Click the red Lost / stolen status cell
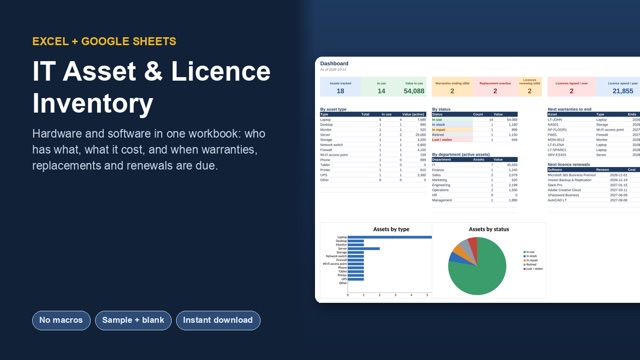Screen dimensions: 640x360 pos(452,140)
